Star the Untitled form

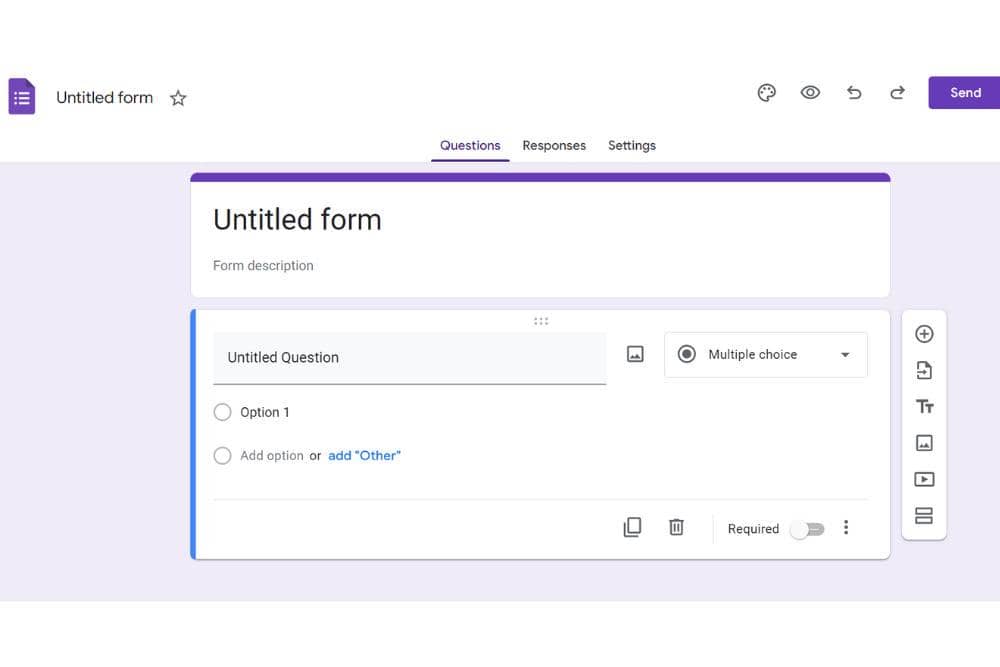[x=178, y=98]
